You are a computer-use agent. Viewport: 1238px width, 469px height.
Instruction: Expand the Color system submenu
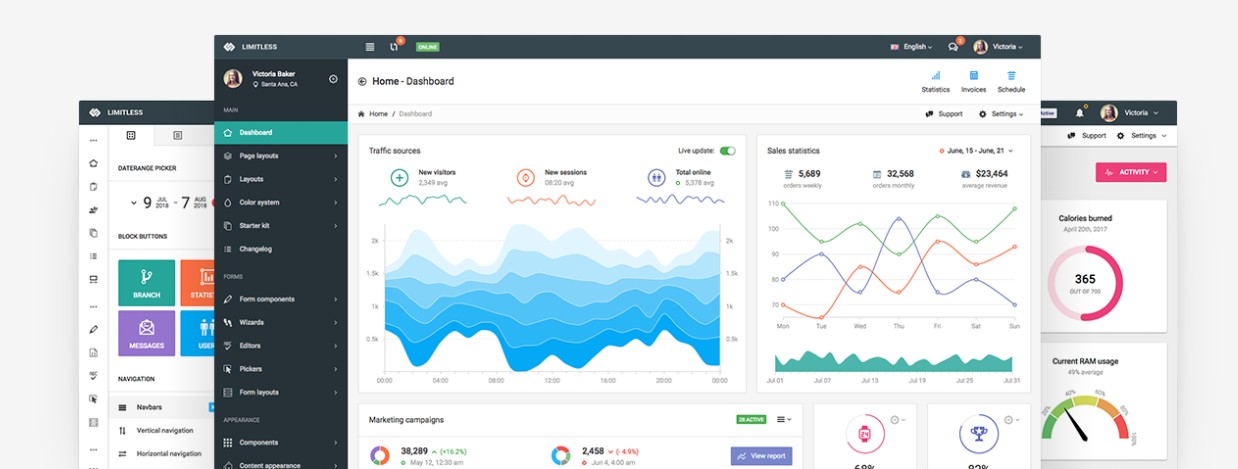point(281,202)
